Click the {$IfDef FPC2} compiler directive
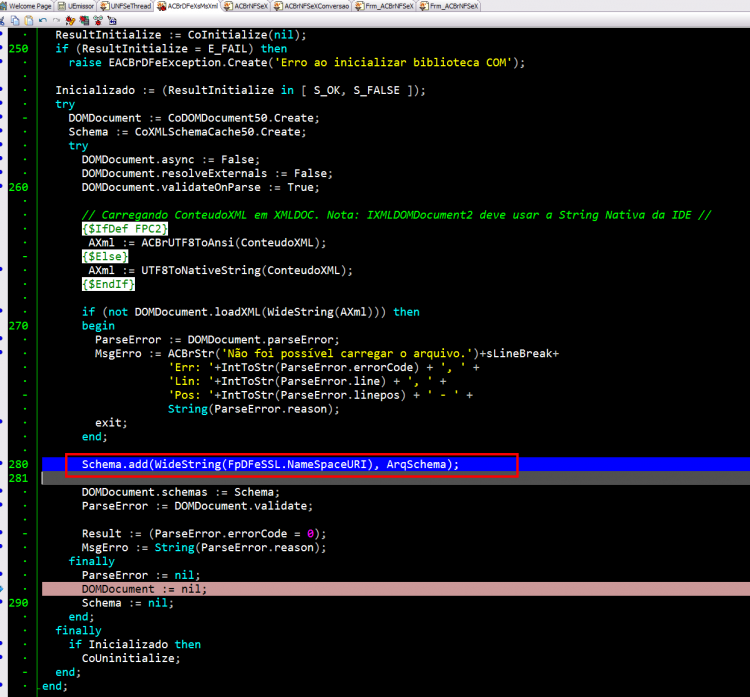Screen dimensions: 750x697 124,229
